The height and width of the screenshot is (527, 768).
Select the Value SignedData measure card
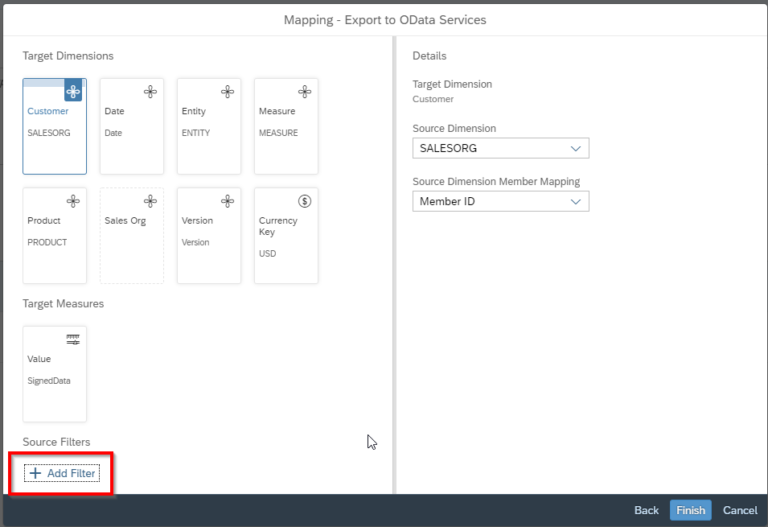tap(54, 374)
